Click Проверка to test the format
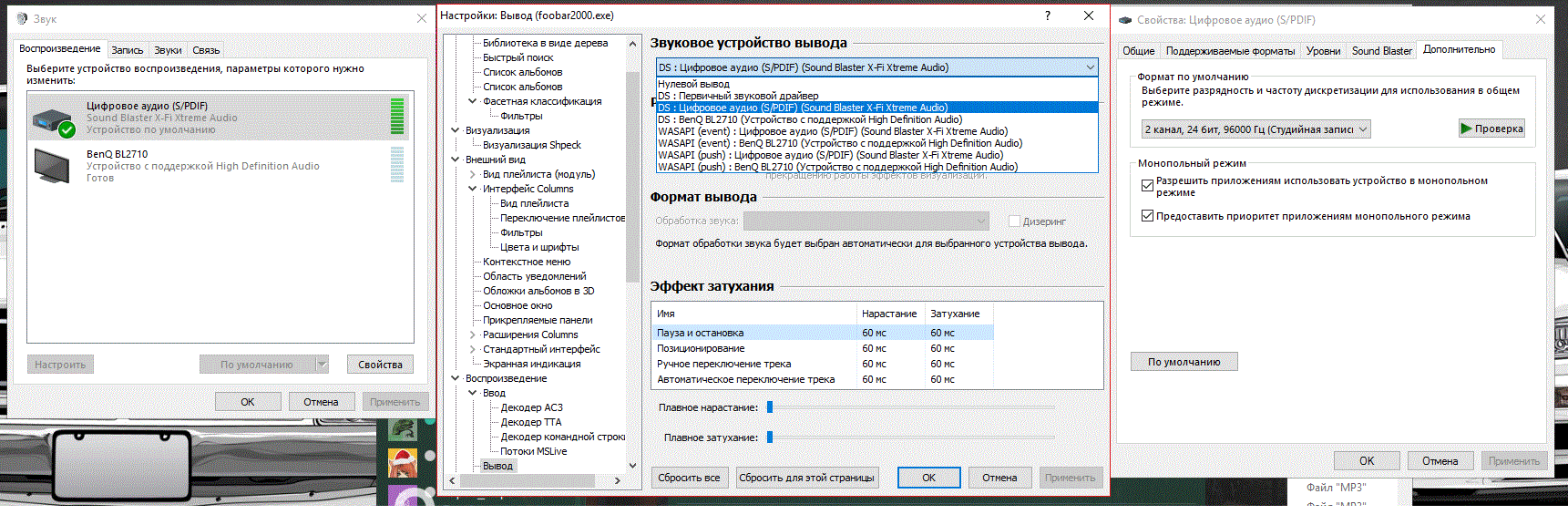Image resolution: width=1568 pixels, height=525 pixels. coord(1491,129)
